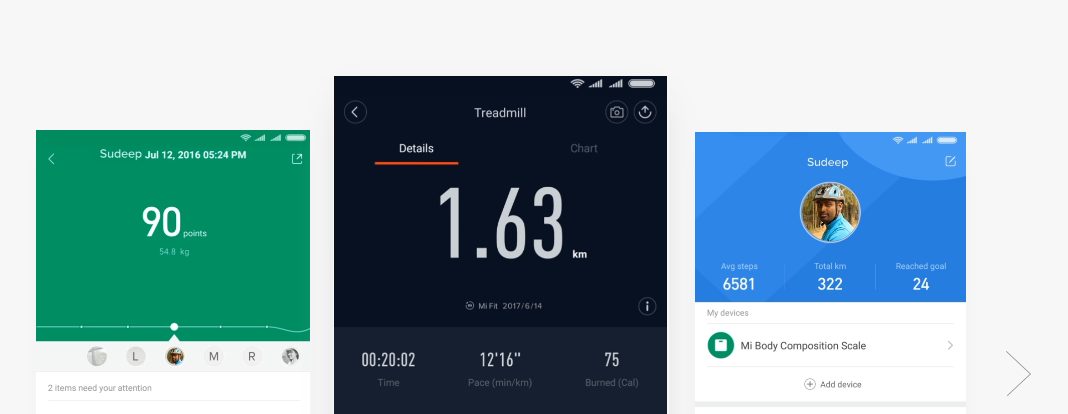This screenshot has height=414, width=1068.
Task: Tap the back arrow on Treadmill screen
Action: pos(355,112)
